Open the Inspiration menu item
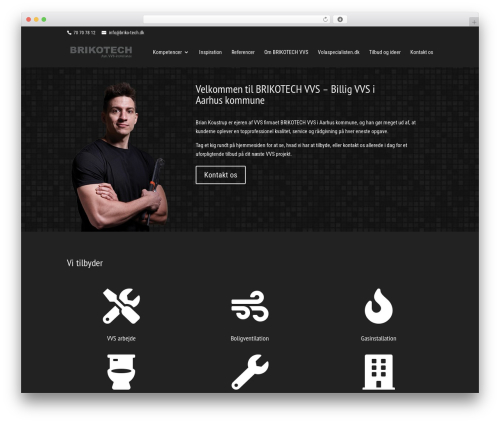Image resolution: width=500 pixels, height=423 pixels. coord(210,52)
